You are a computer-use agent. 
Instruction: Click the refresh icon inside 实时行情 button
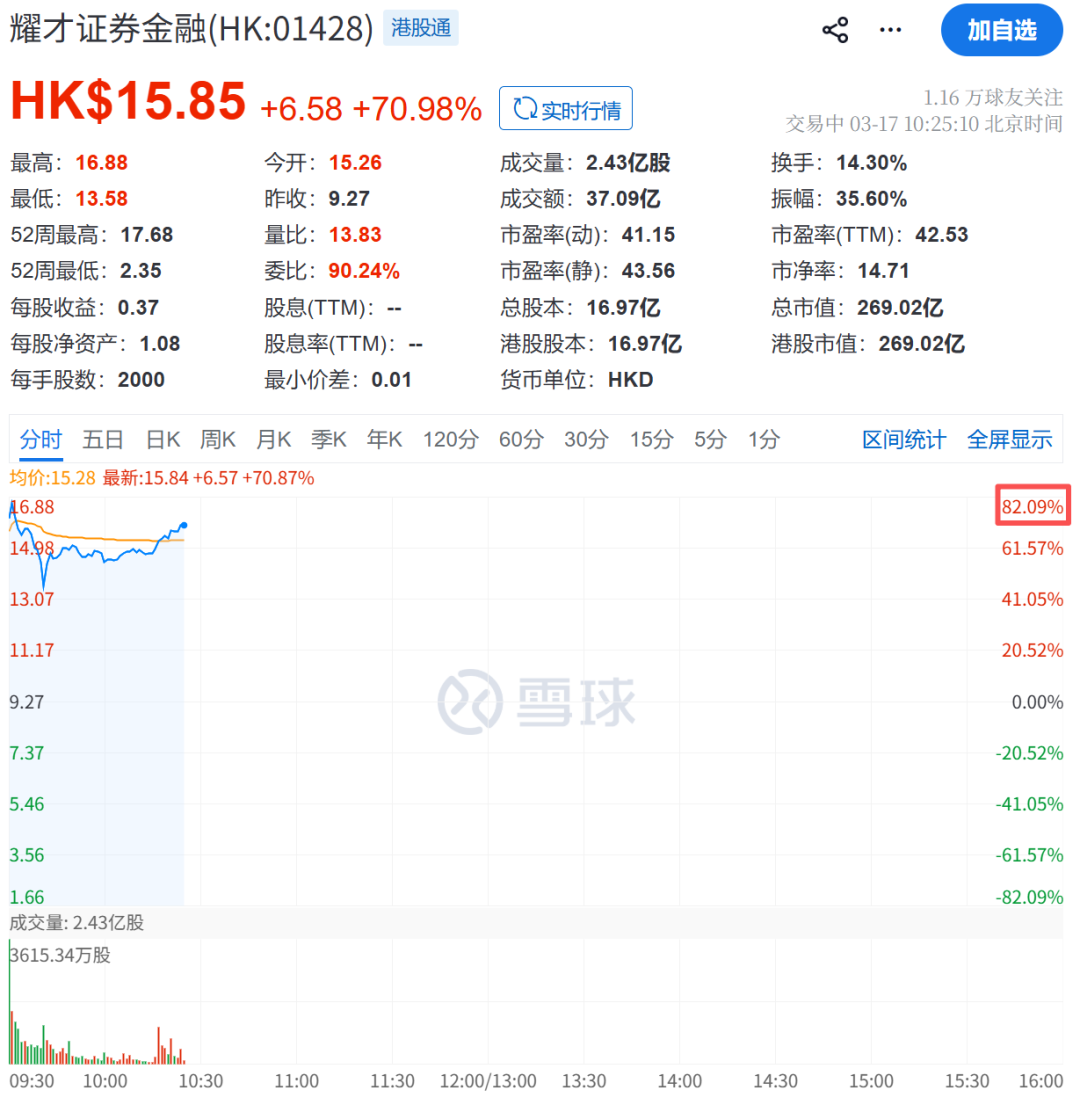(523, 108)
